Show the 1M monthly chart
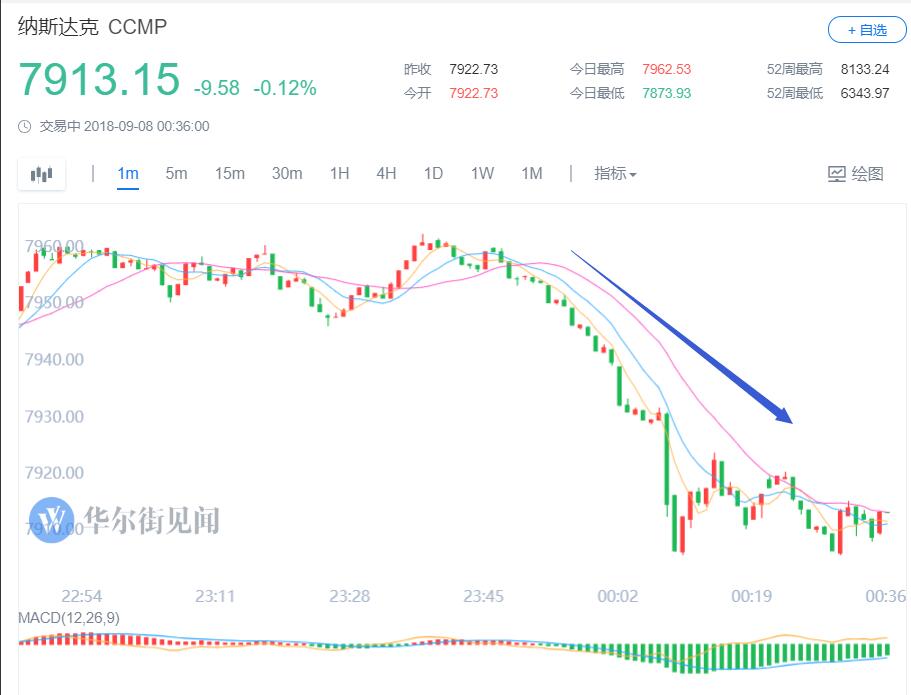911x695 pixels. click(531, 174)
